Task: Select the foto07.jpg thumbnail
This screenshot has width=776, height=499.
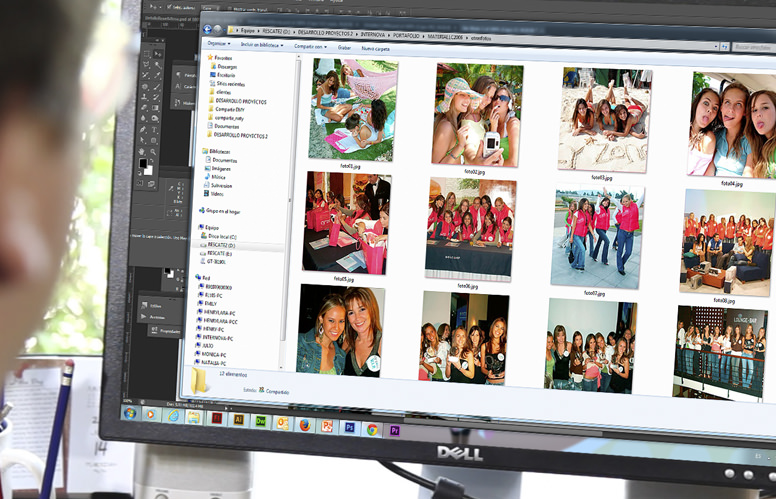Action: pyautogui.click(x=597, y=236)
